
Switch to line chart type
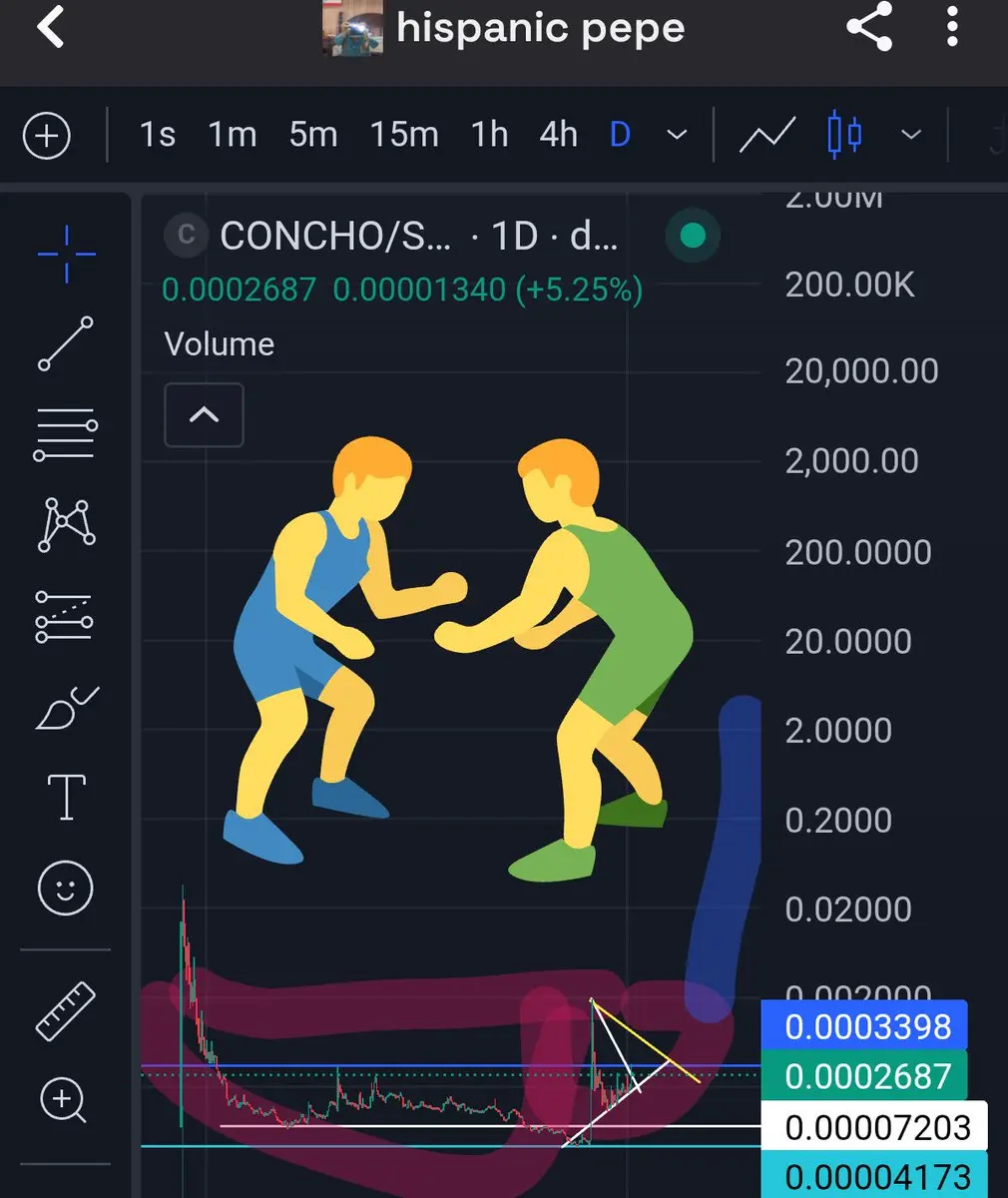point(766,135)
